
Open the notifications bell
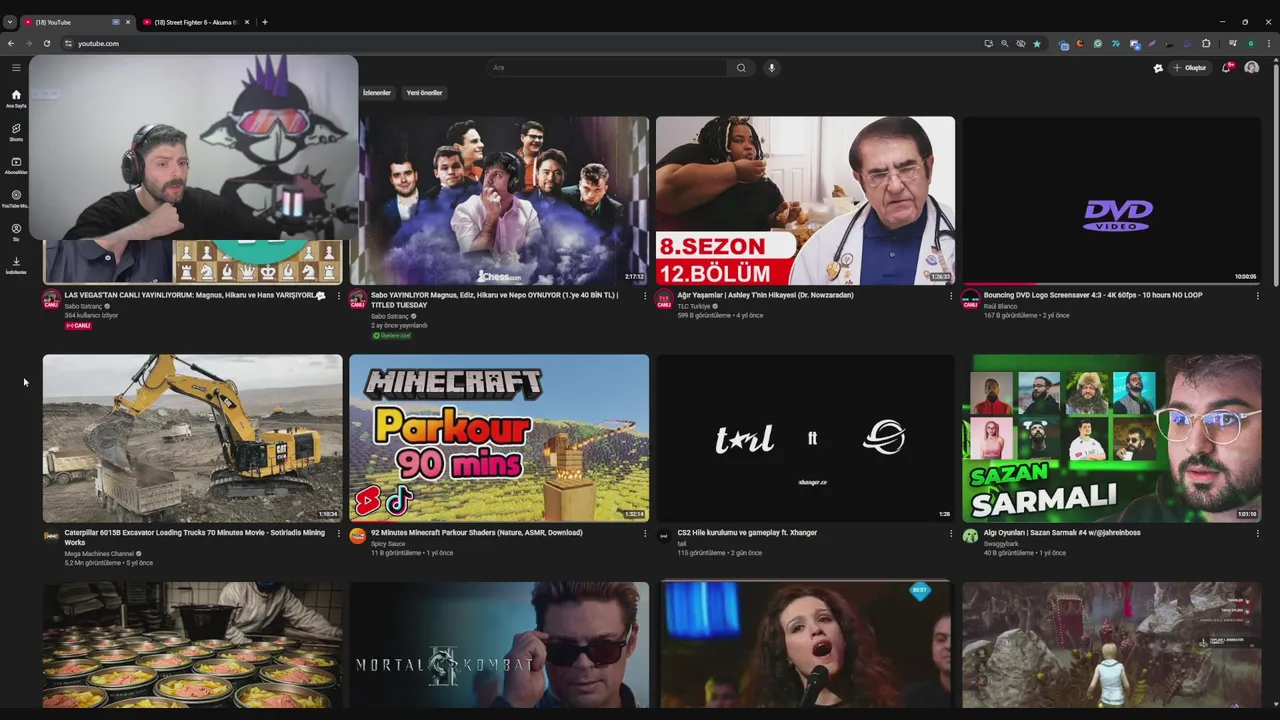(x=1226, y=68)
